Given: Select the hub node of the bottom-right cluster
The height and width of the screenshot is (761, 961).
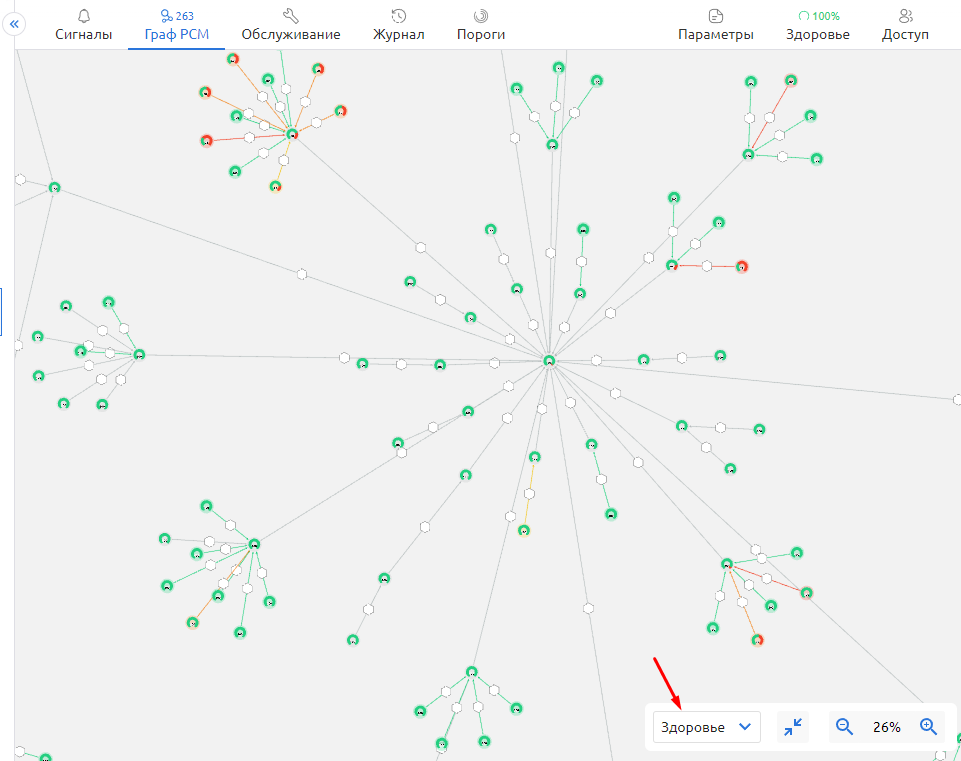Looking at the screenshot, I should click(727, 564).
